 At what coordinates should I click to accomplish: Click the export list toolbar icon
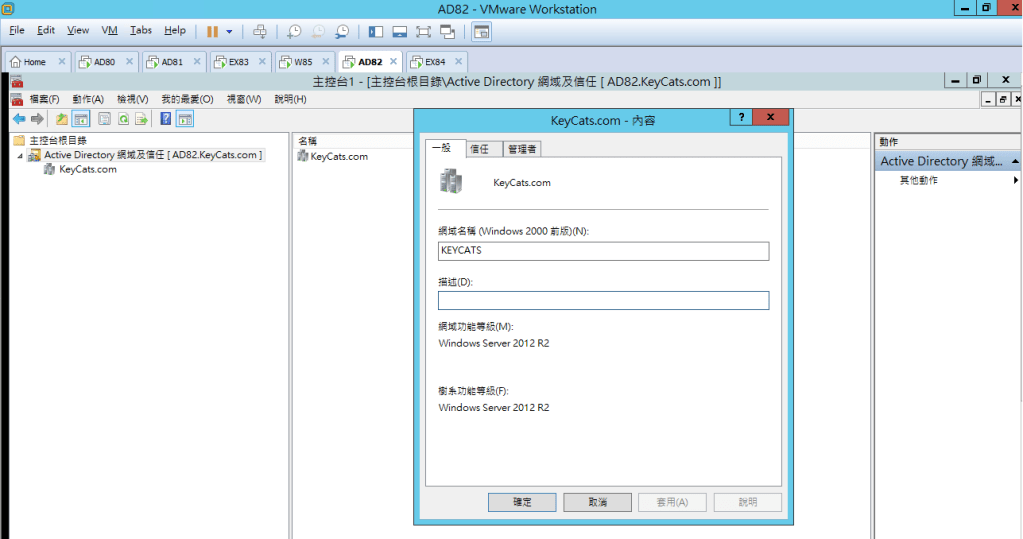[142, 119]
